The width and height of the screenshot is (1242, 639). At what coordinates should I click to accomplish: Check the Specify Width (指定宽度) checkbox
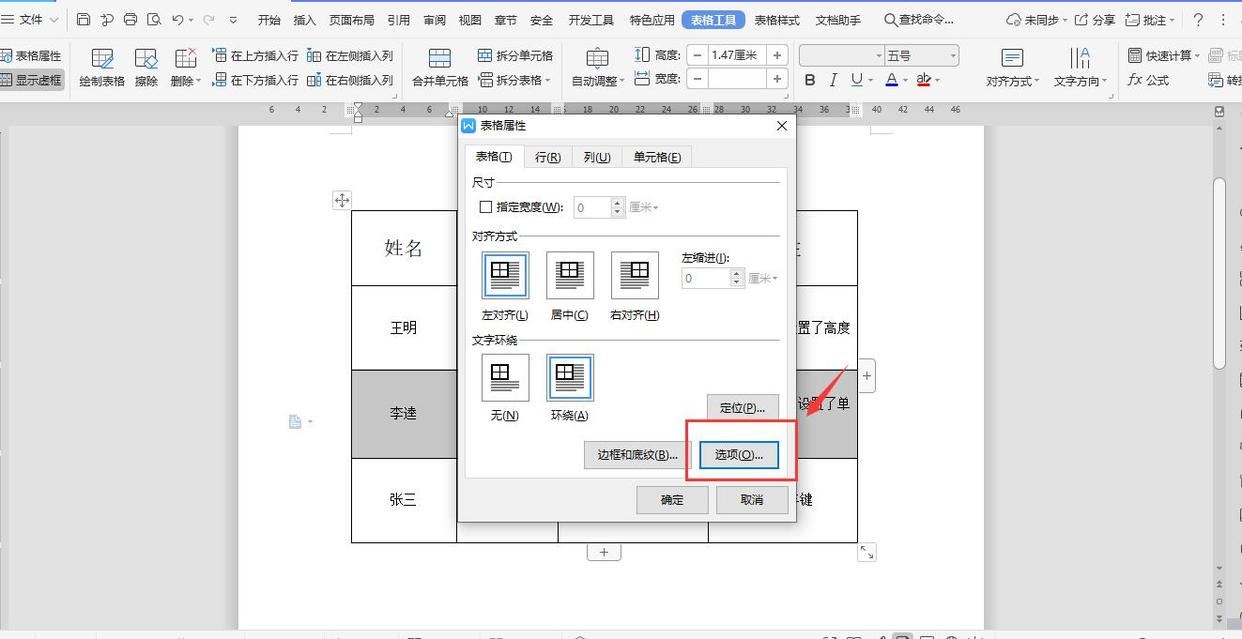coord(486,207)
